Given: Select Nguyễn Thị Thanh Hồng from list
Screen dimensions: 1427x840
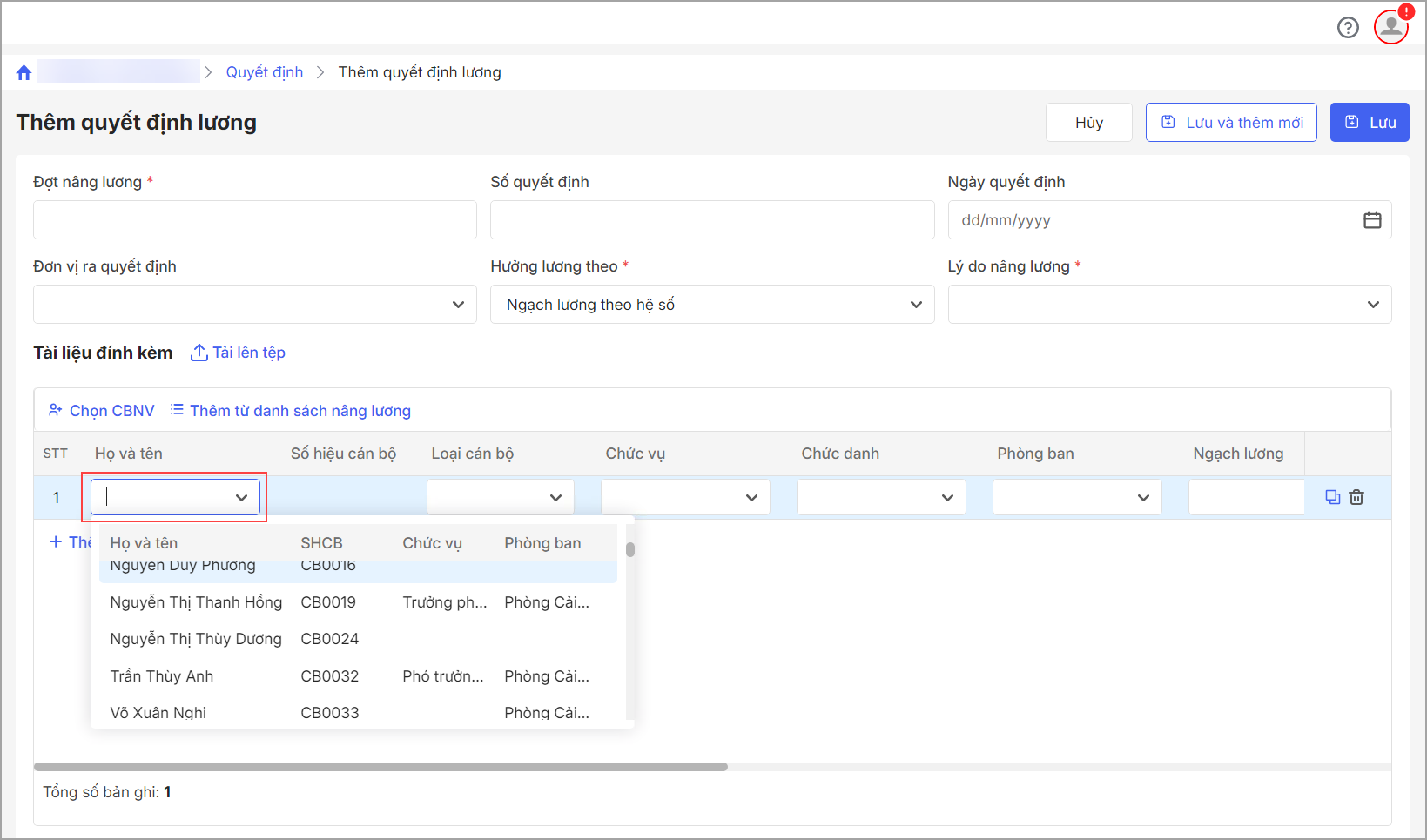Looking at the screenshot, I should 196,602.
